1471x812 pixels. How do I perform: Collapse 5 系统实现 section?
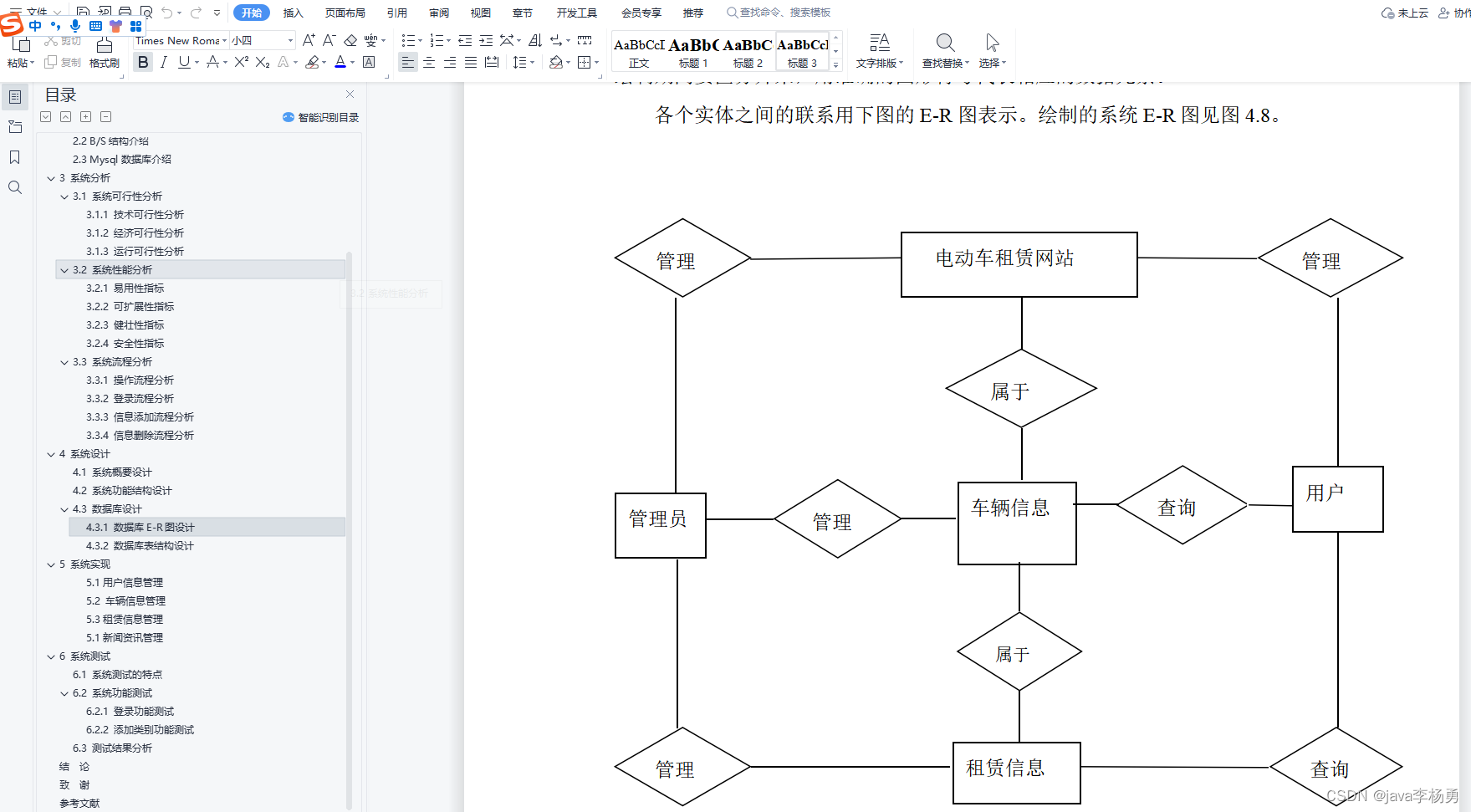(51, 564)
